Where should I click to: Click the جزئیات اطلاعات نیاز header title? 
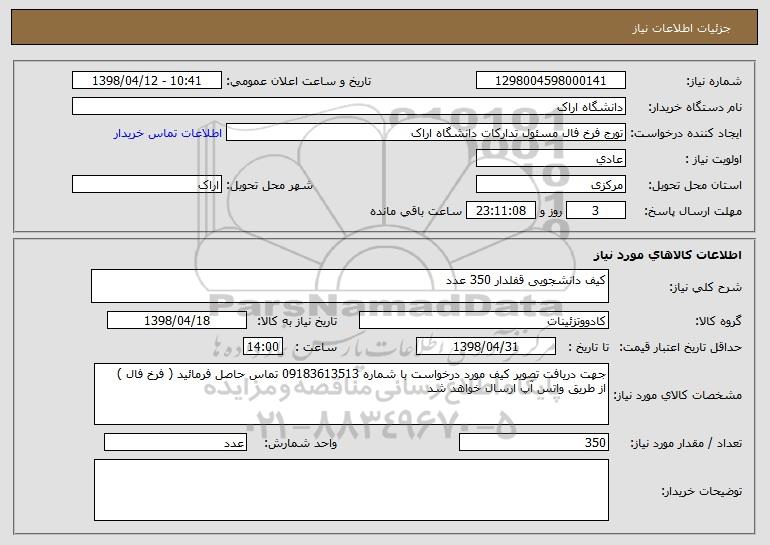click(681, 28)
